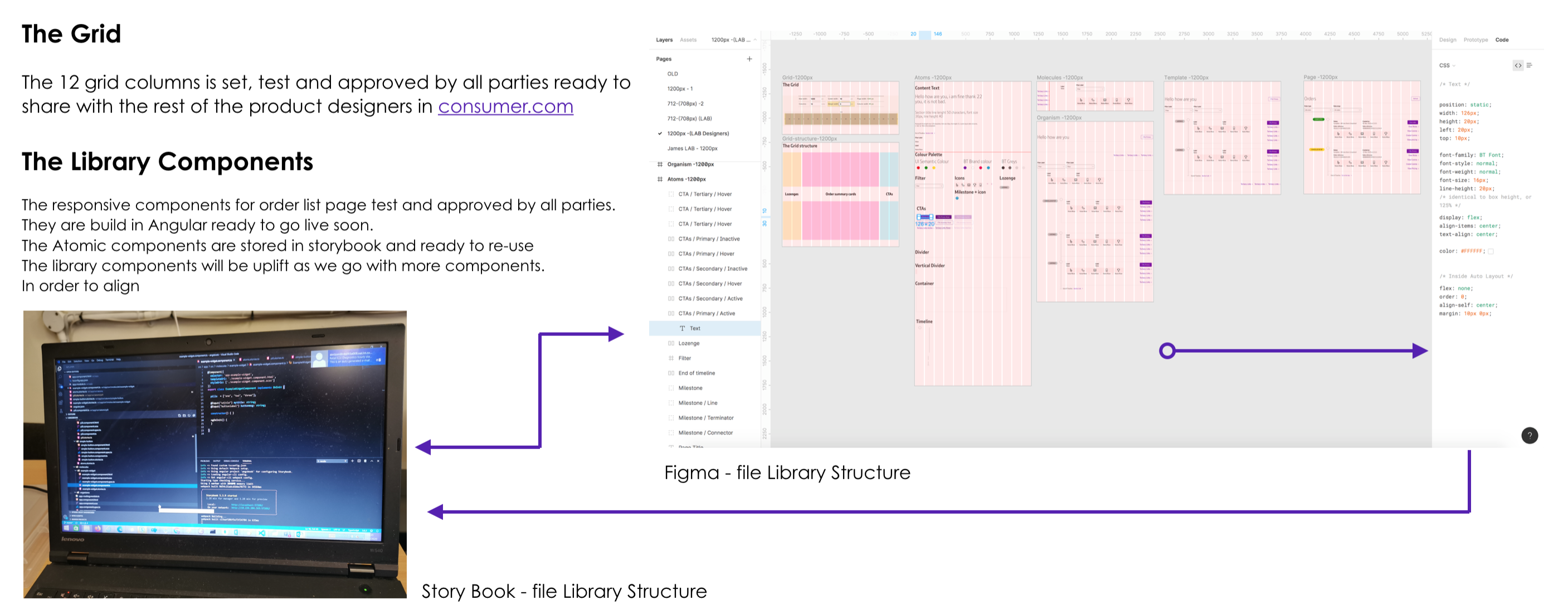
Task: Click the laptop Storybook photo
Action: (215, 454)
